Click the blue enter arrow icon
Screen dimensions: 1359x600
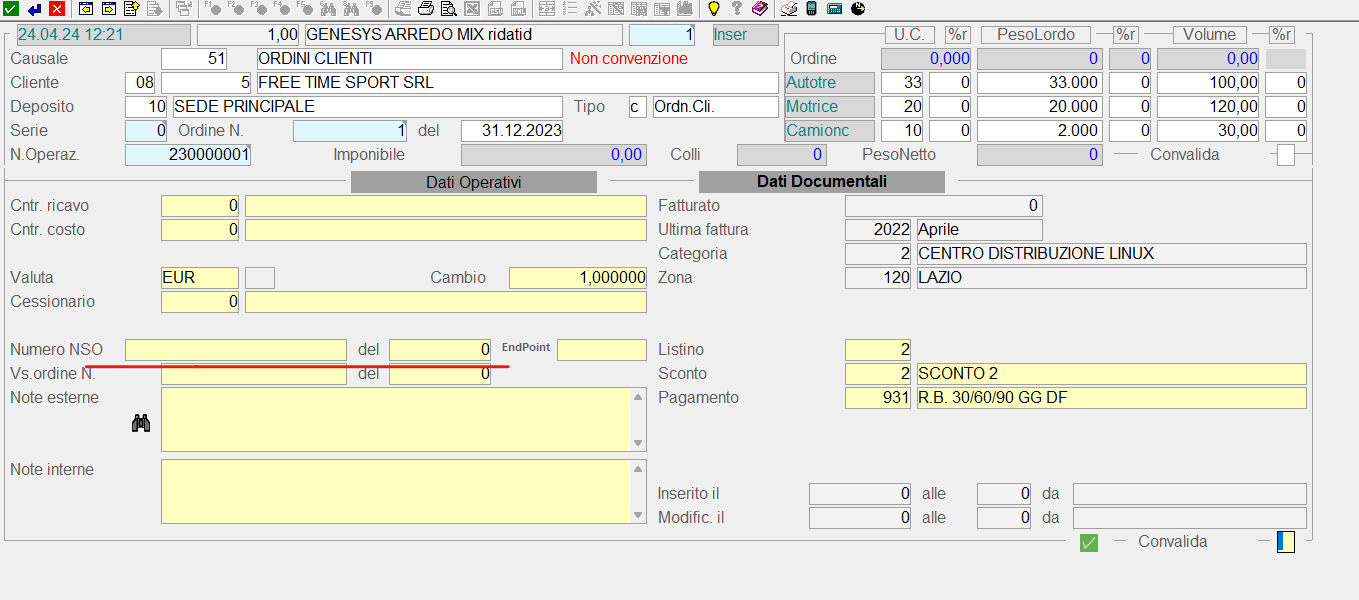pyautogui.click(x=34, y=9)
